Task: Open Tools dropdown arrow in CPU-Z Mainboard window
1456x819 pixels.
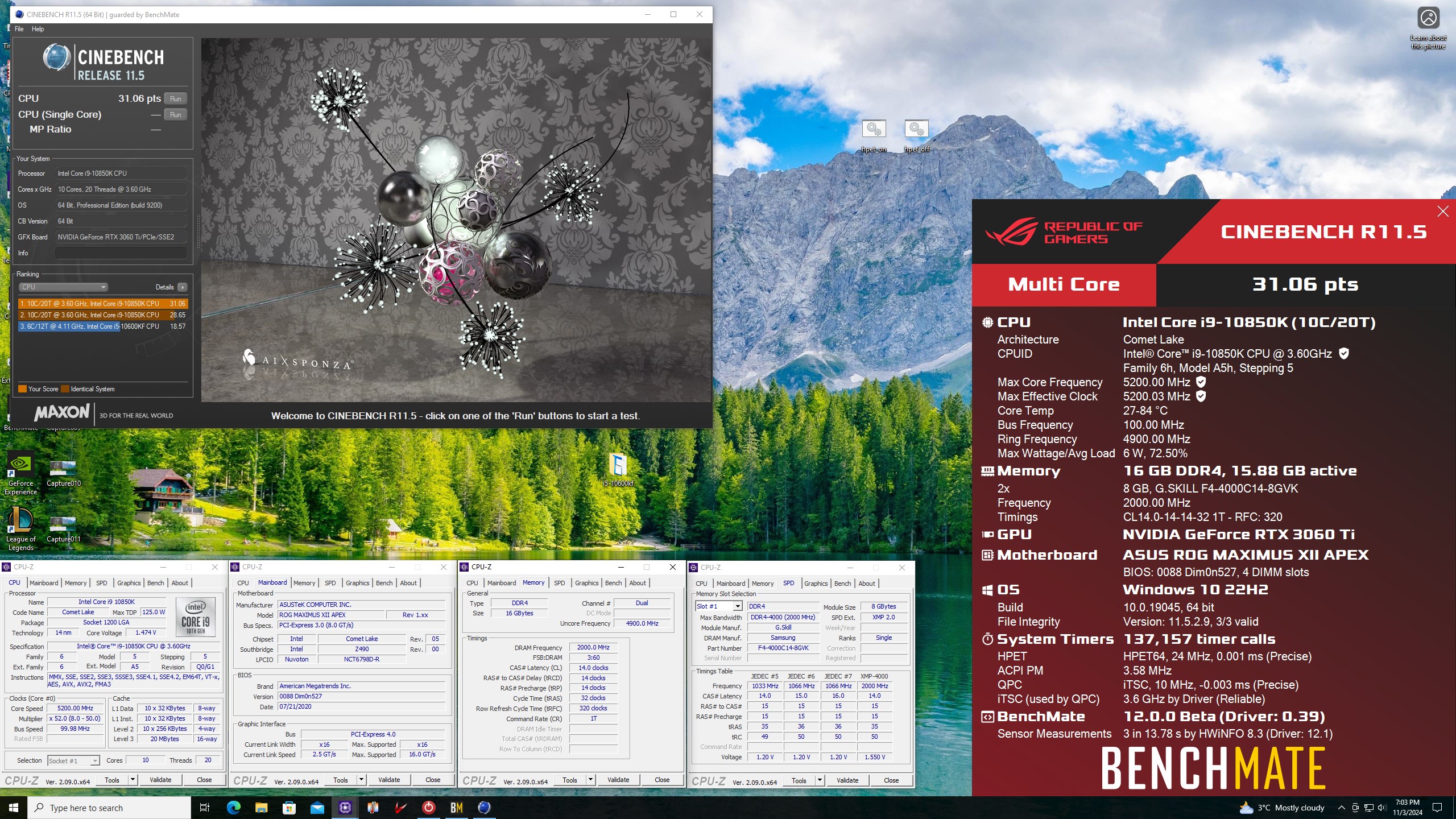Action: [361, 780]
